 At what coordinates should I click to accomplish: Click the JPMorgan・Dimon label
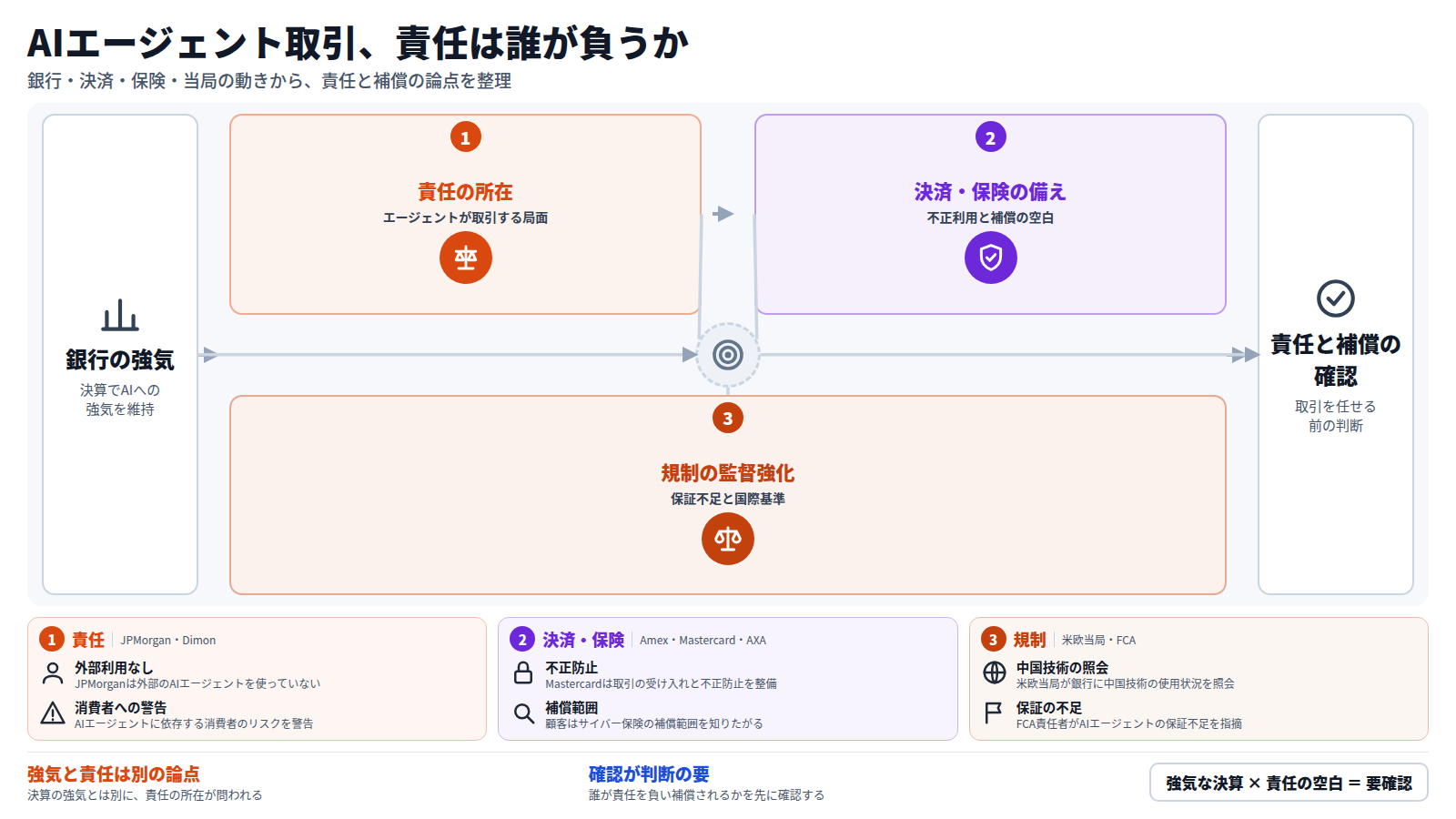coord(168,641)
